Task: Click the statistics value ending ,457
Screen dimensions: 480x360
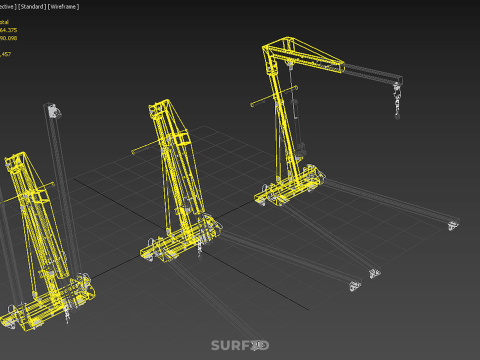Action: pyautogui.click(x=5, y=54)
